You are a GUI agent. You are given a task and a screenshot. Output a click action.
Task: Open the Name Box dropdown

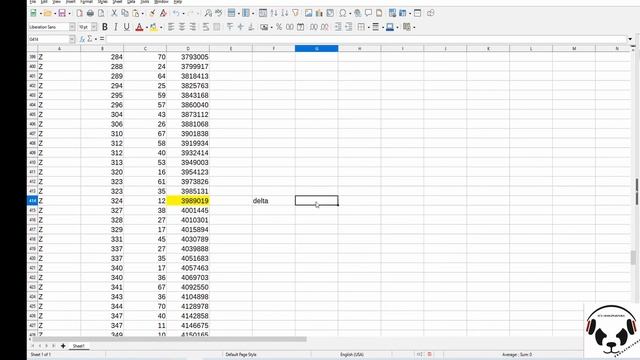[72, 39]
